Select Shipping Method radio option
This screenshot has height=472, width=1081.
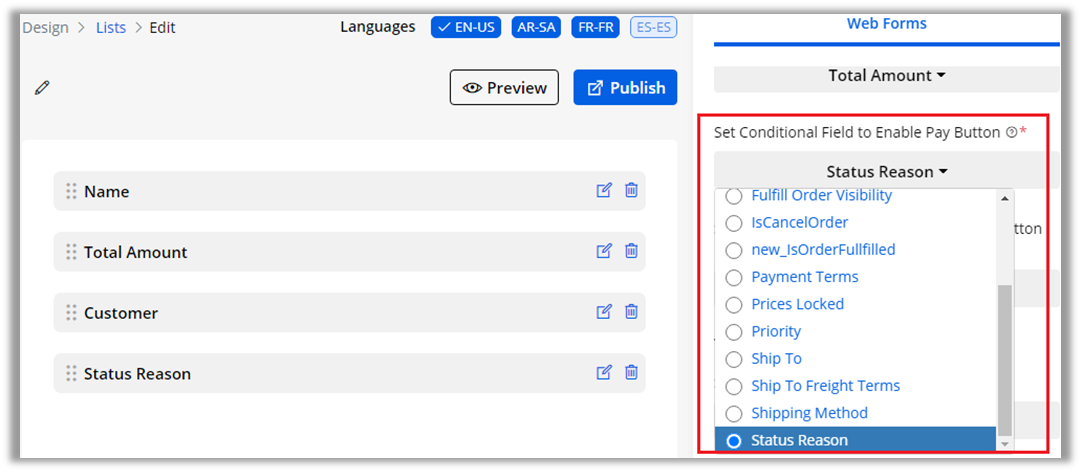point(734,413)
